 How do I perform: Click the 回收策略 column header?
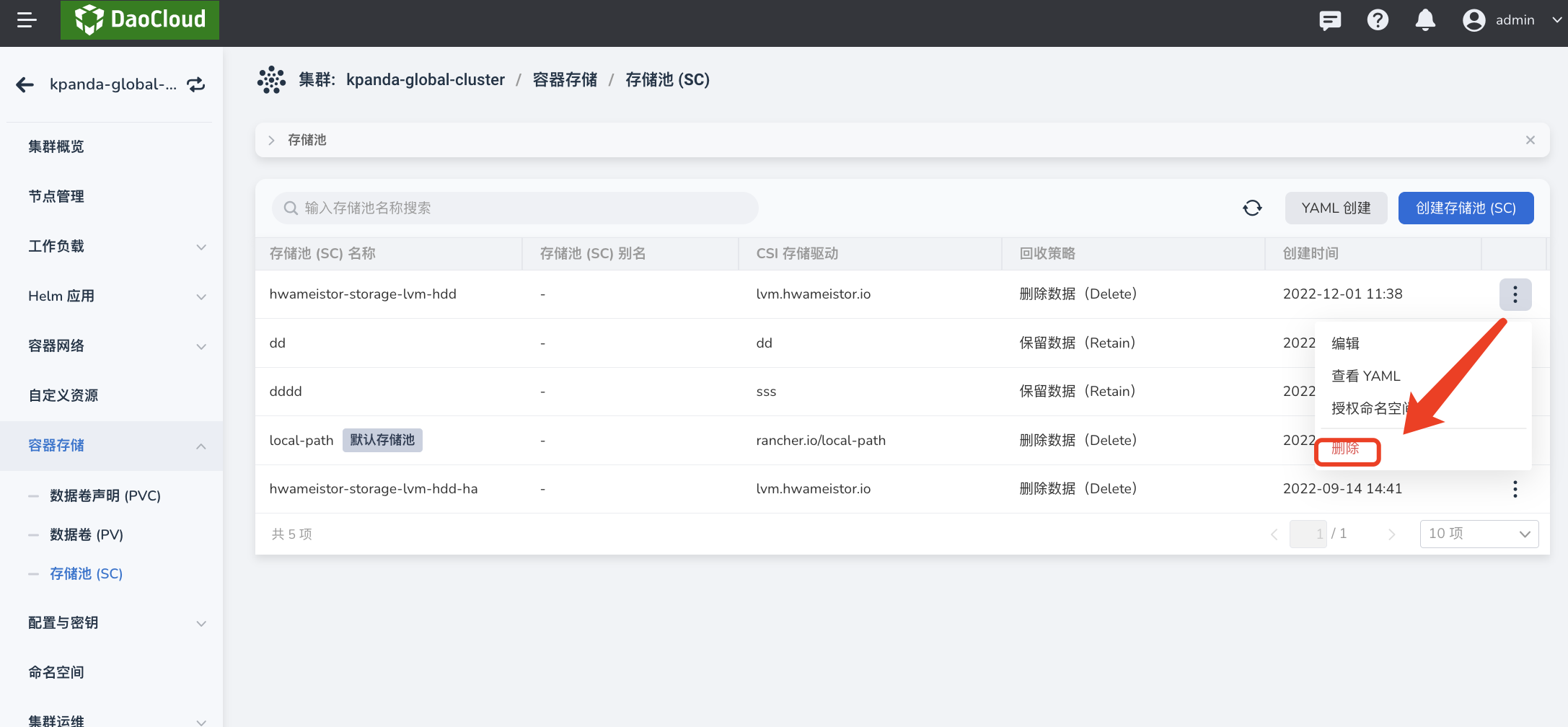click(x=1047, y=254)
